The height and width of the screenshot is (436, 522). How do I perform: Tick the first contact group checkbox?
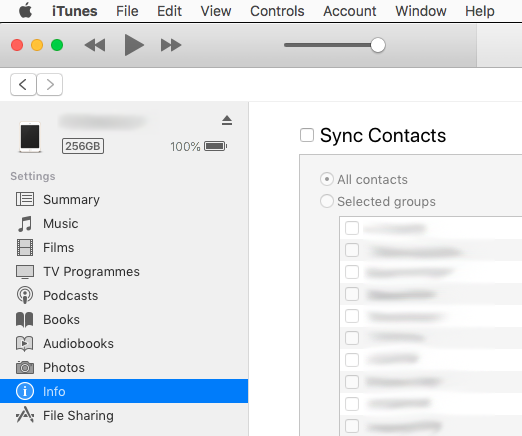pyautogui.click(x=352, y=228)
